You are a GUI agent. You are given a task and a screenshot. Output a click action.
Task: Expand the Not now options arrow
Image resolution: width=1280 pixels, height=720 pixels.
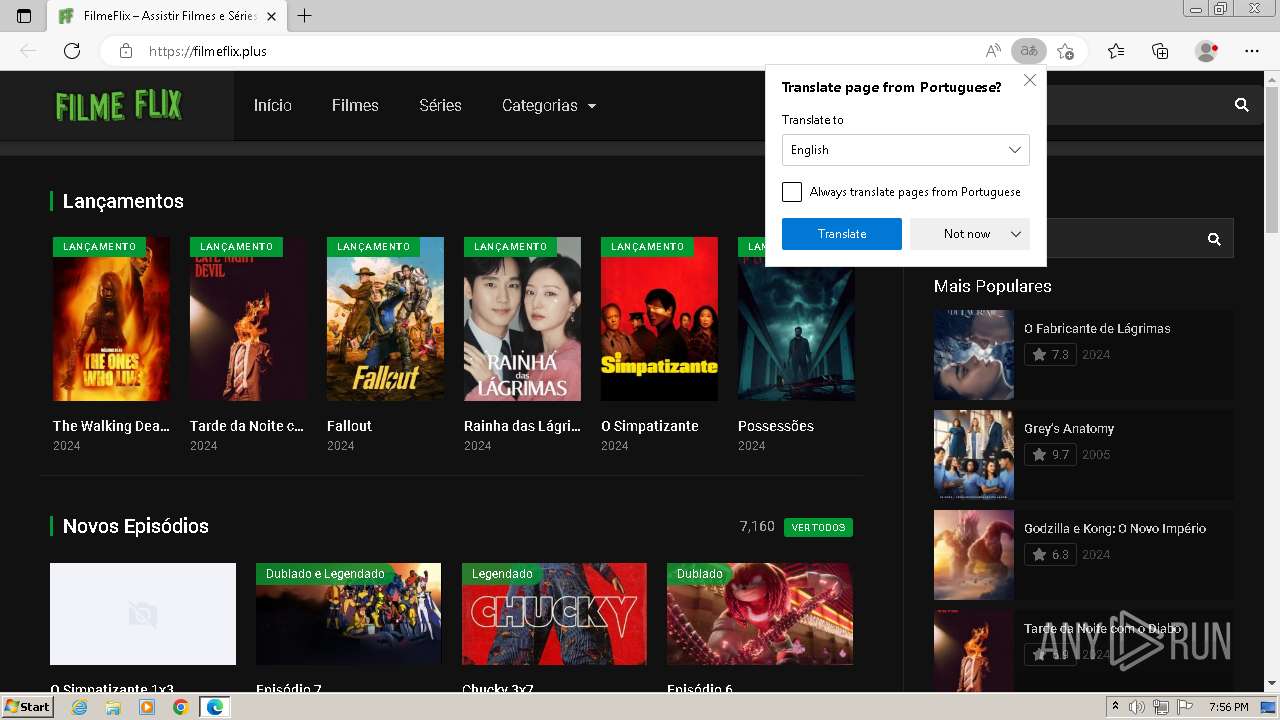1016,234
